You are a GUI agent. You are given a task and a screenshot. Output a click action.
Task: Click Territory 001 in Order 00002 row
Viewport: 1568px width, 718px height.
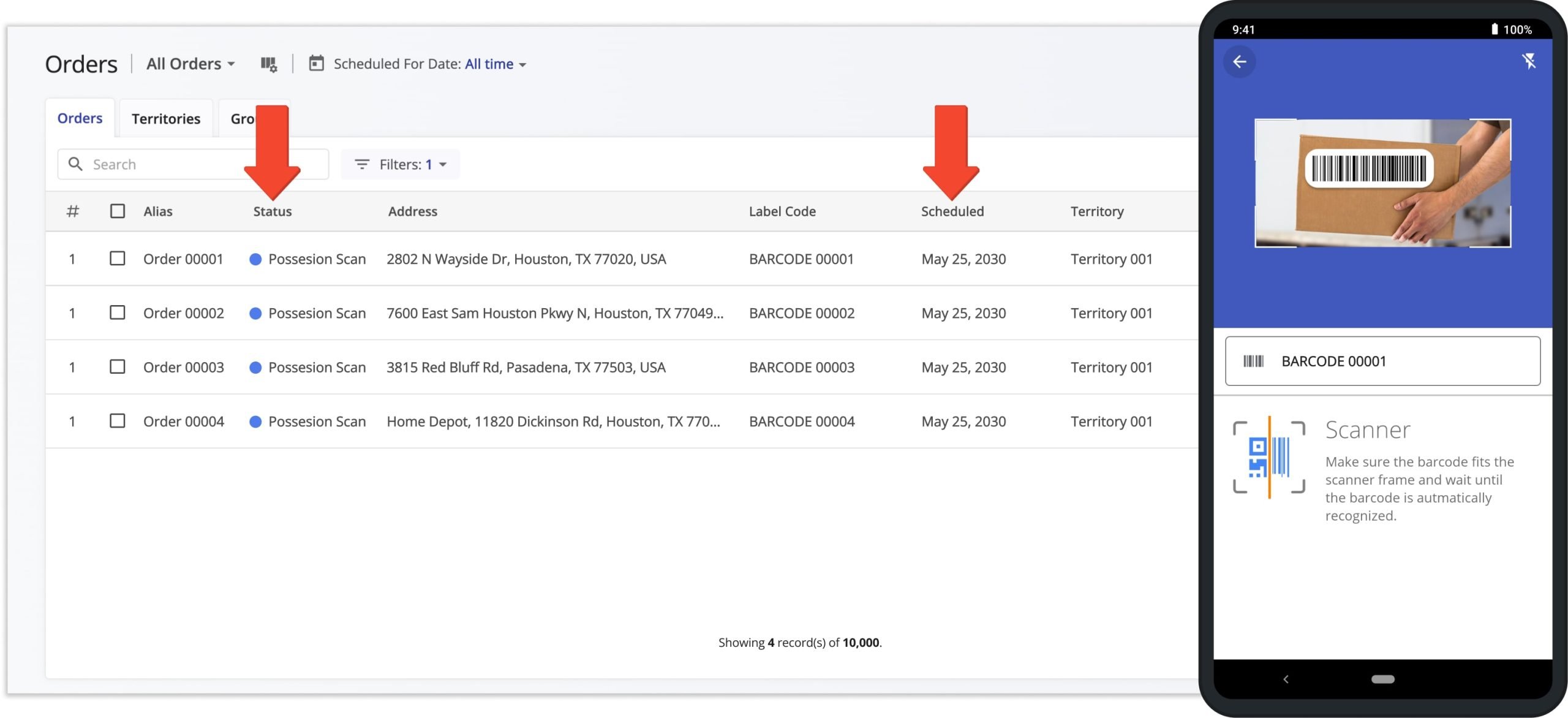tap(1111, 313)
